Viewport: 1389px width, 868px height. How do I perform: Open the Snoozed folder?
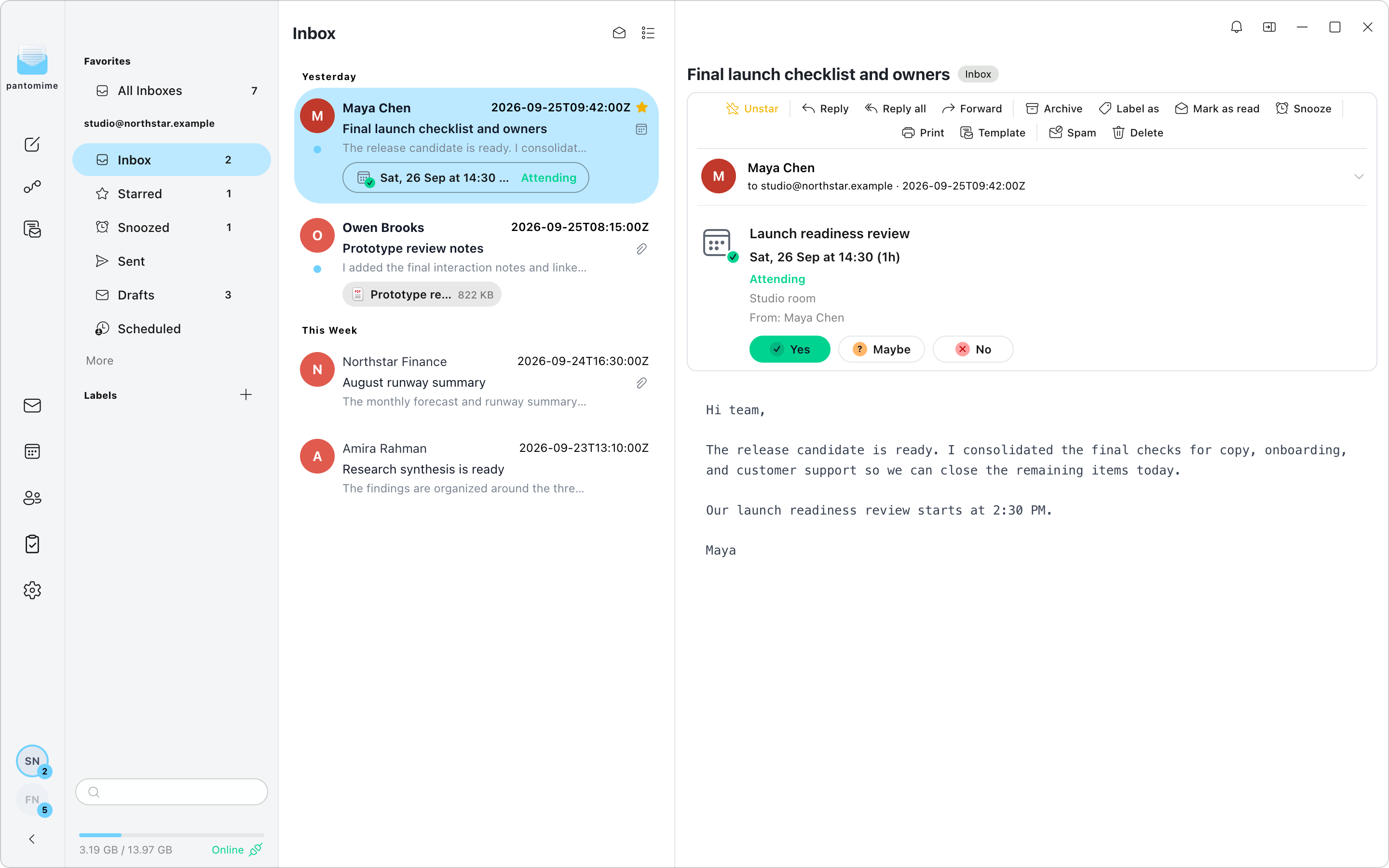click(171, 227)
